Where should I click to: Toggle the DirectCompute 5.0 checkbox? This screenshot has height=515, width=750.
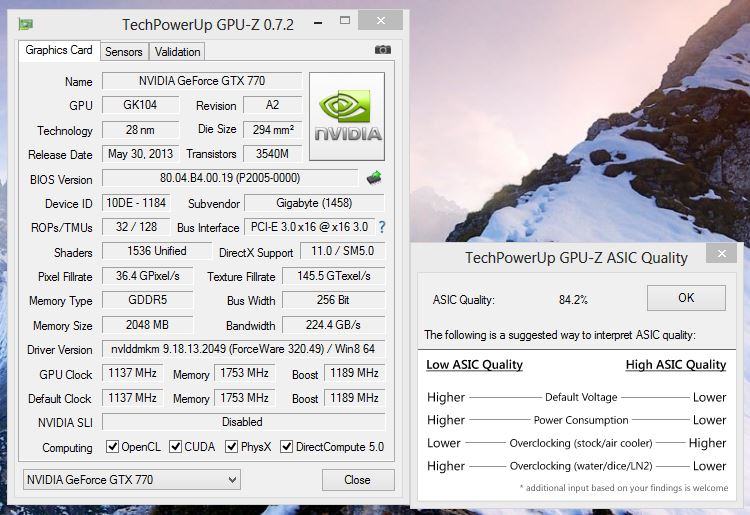pos(286,447)
